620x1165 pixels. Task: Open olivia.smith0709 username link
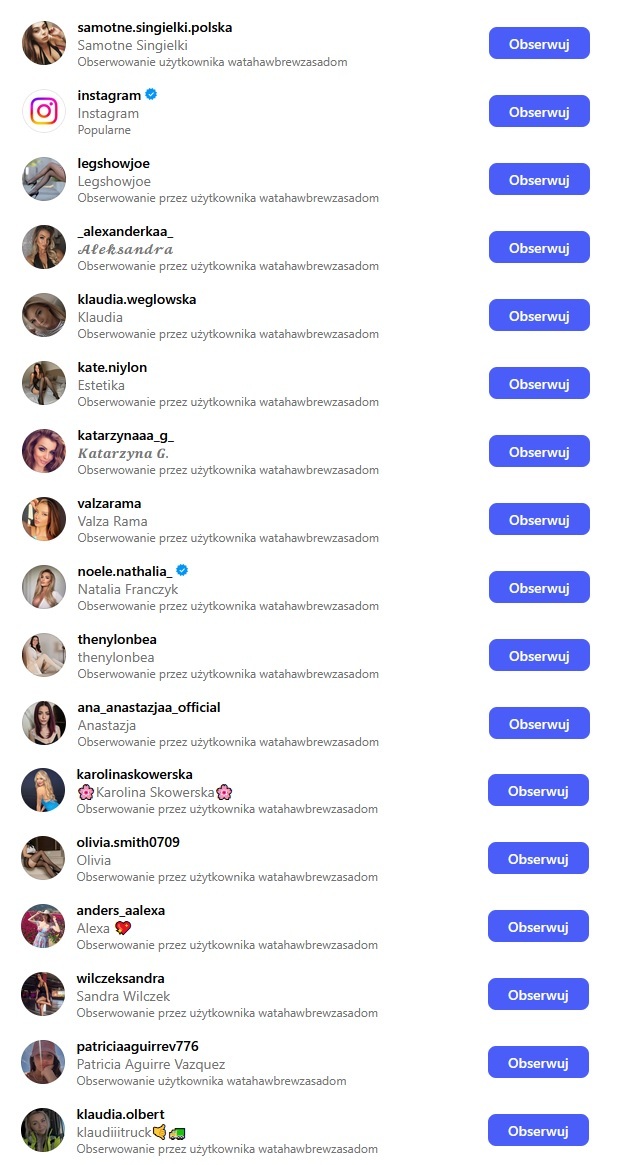tap(128, 843)
